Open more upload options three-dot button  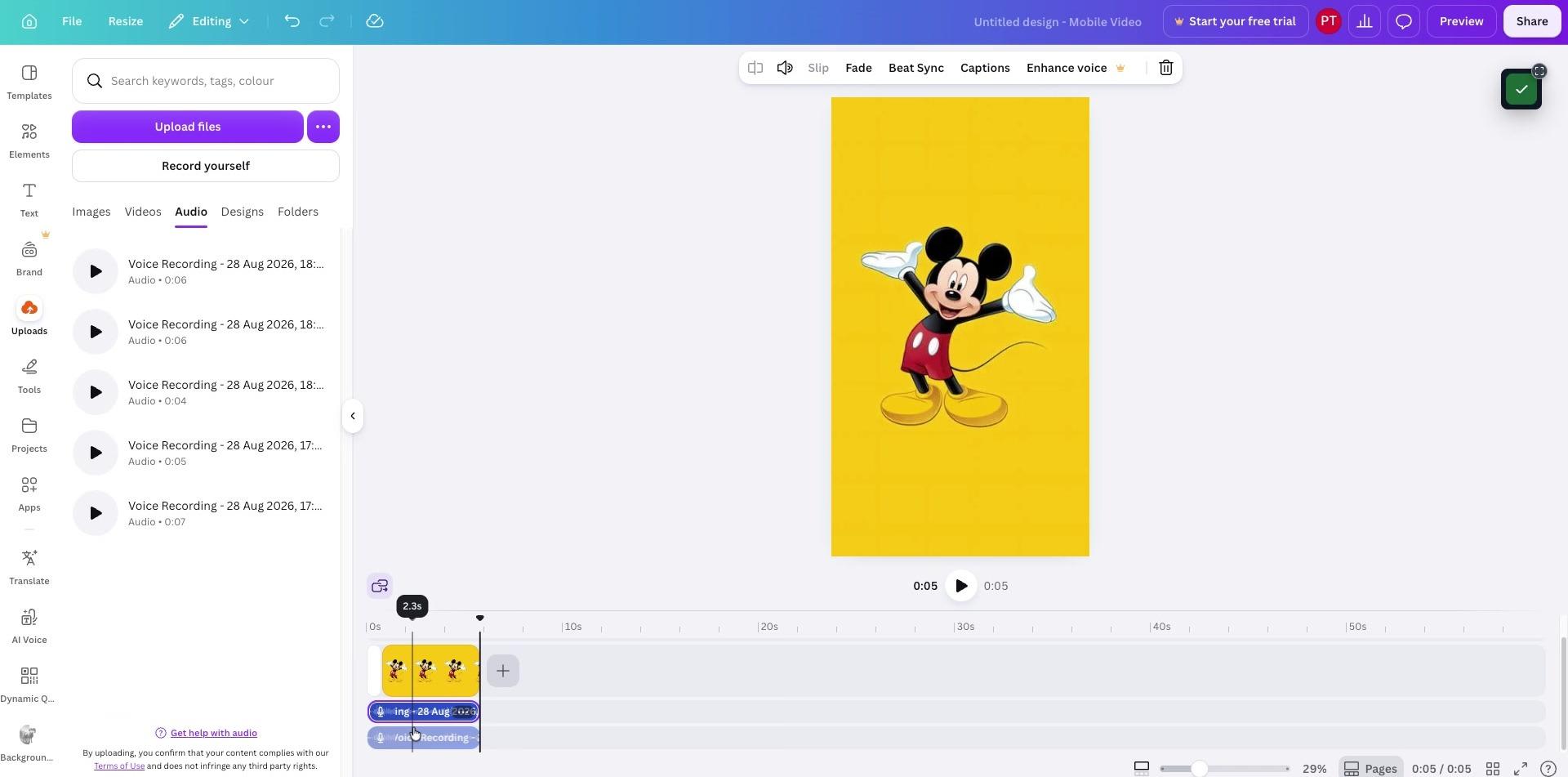click(323, 127)
